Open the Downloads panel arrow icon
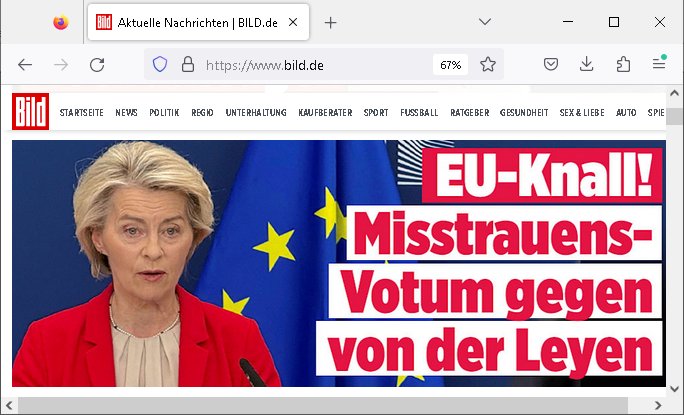The image size is (684, 415). click(587, 64)
